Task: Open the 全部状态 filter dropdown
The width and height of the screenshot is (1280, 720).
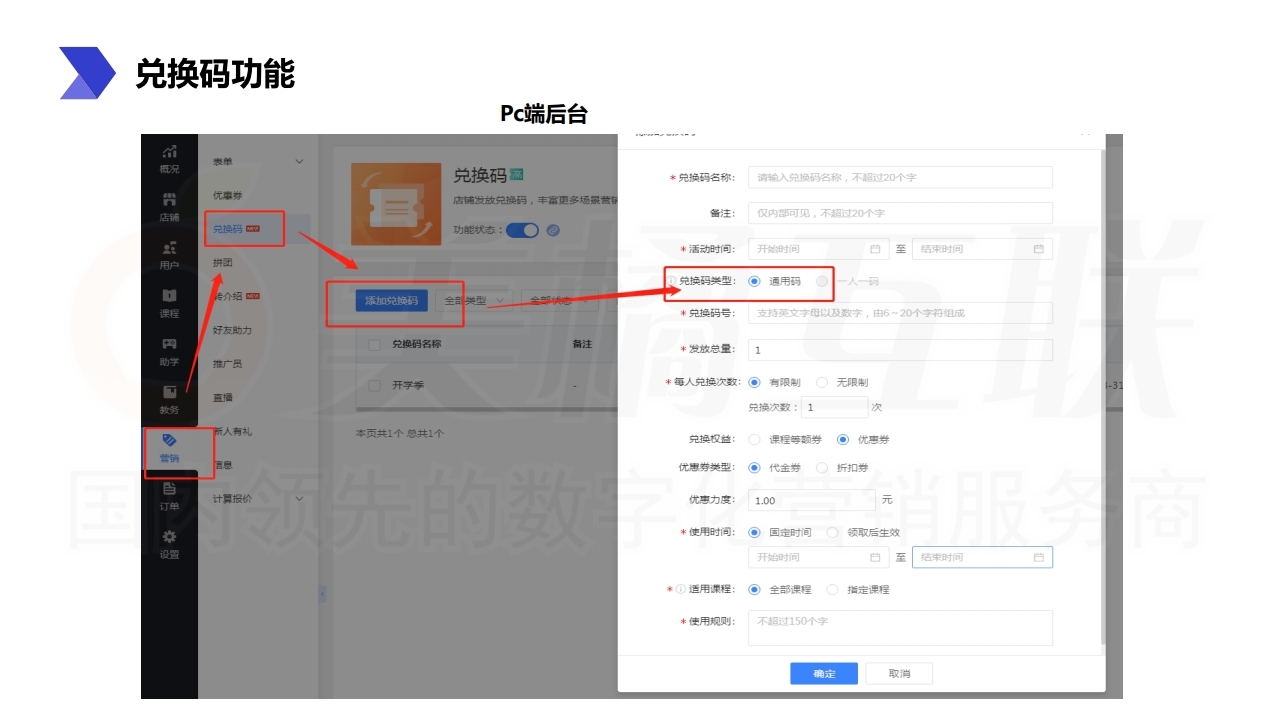Action: coord(559,300)
